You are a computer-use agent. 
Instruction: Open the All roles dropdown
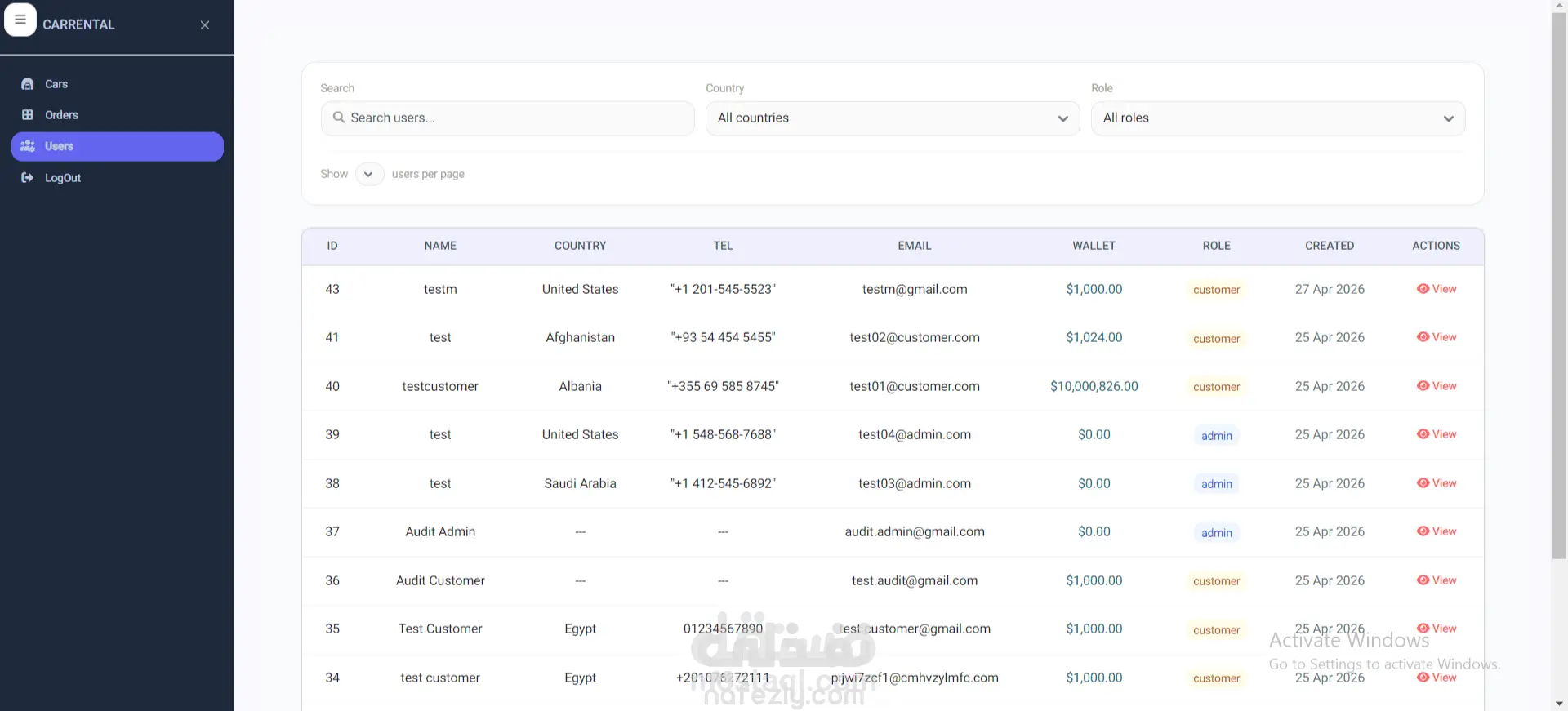tap(1278, 118)
